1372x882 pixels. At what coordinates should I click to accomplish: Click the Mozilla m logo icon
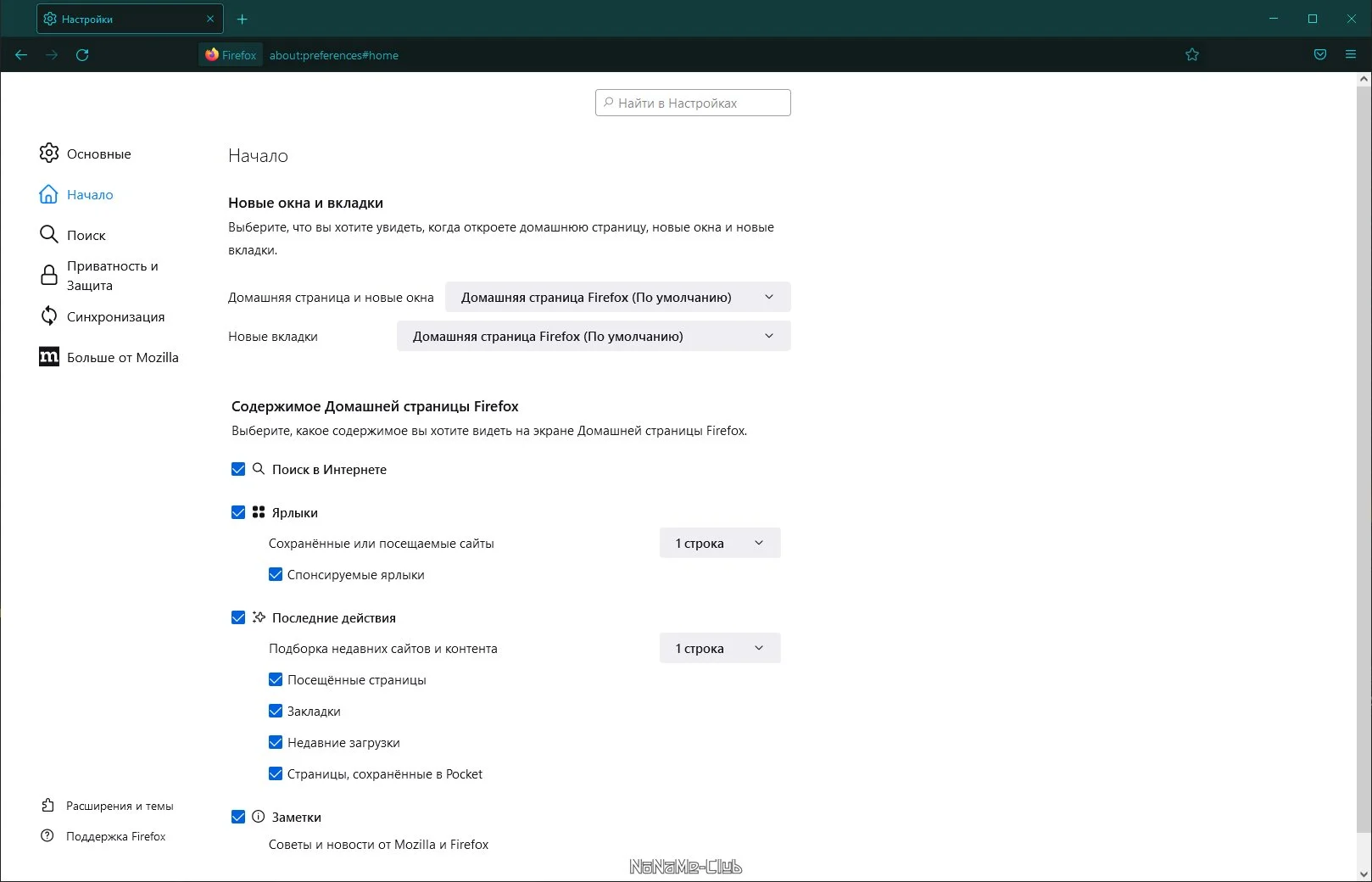pos(49,356)
